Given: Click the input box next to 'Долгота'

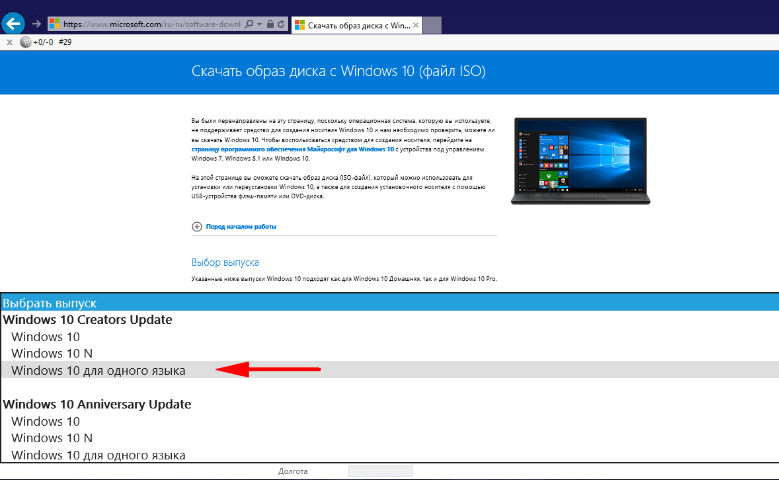Looking at the screenshot, I should (380, 471).
